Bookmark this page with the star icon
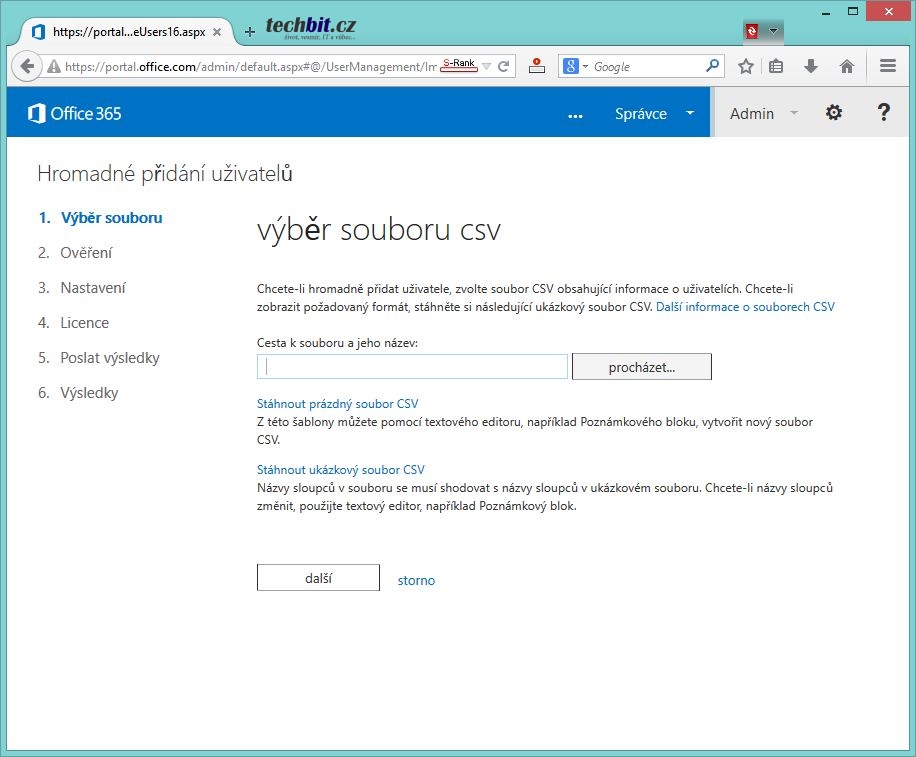This screenshot has width=916, height=757. point(745,67)
